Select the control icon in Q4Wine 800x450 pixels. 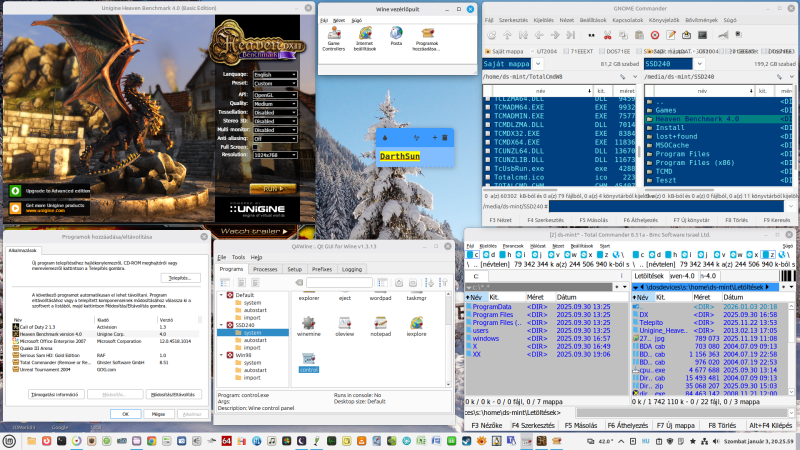(x=309, y=363)
